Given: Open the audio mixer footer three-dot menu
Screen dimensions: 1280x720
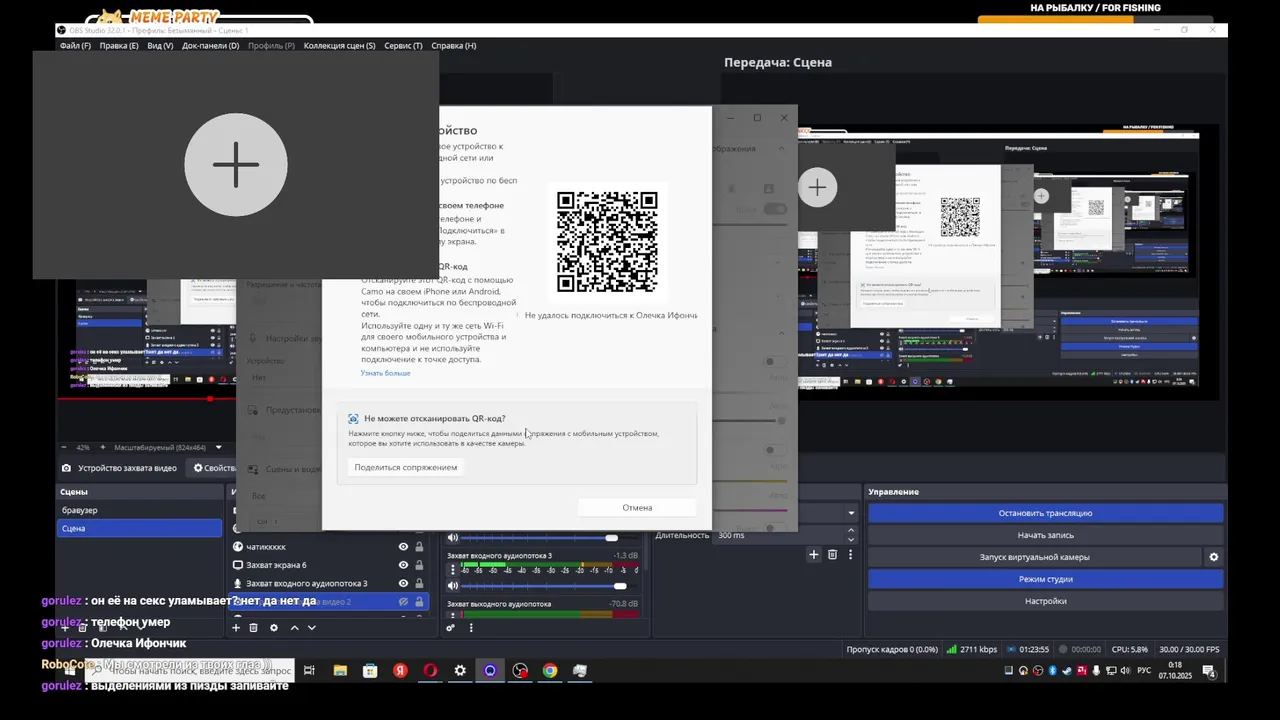Looking at the screenshot, I should (x=471, y=628).
